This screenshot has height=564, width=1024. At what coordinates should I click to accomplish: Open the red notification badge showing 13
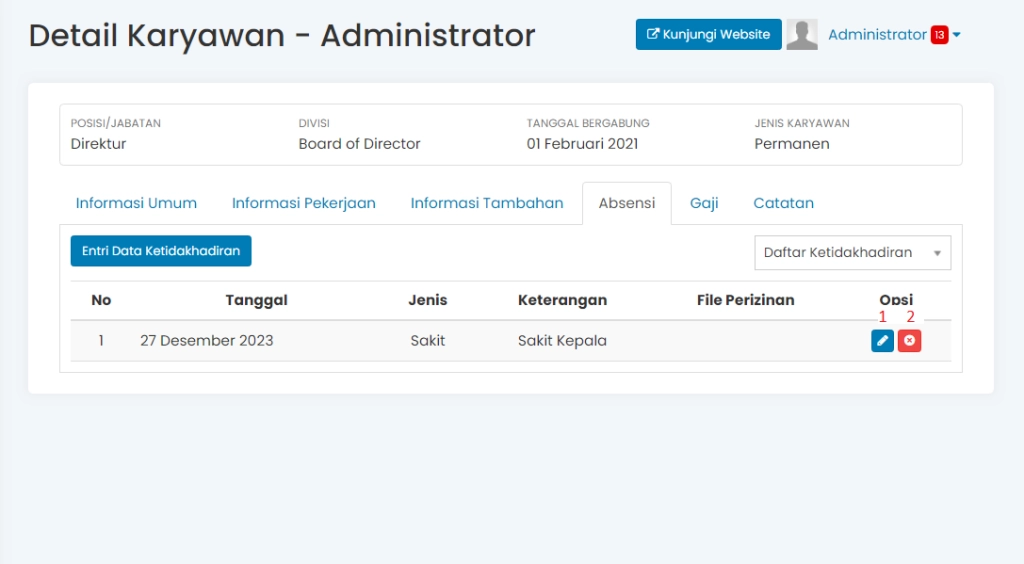(939, 35)
